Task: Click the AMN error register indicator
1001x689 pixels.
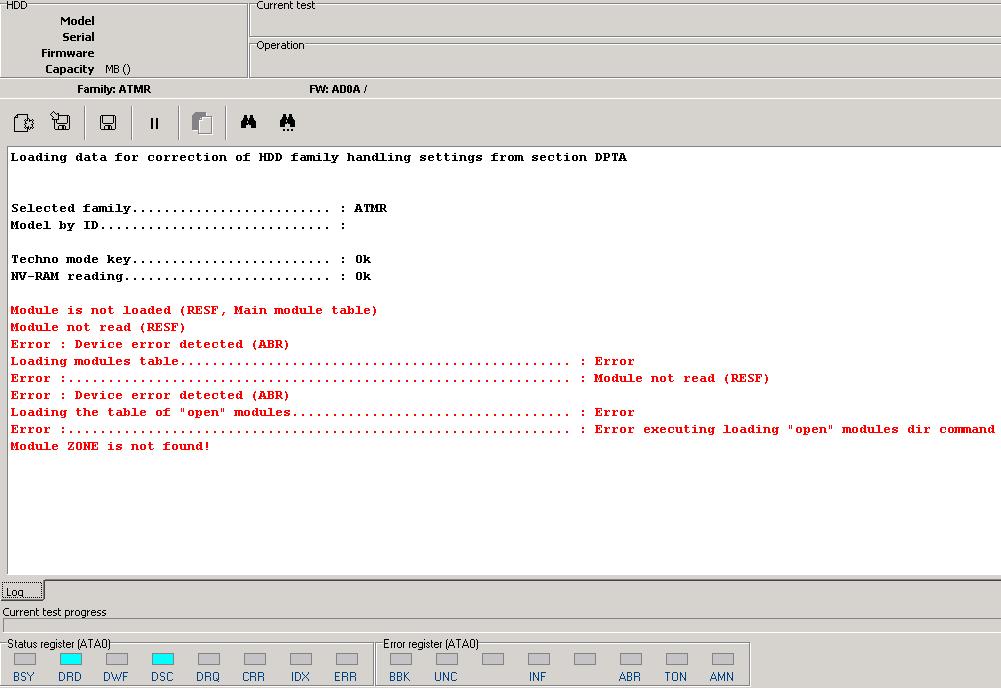Action: click(x=723, y=659)
